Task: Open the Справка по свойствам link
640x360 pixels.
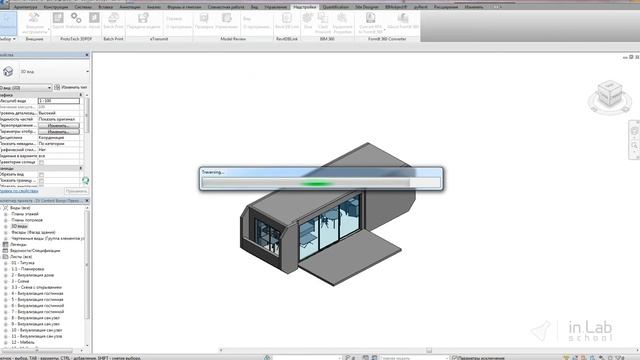Action: pos(19,191)
